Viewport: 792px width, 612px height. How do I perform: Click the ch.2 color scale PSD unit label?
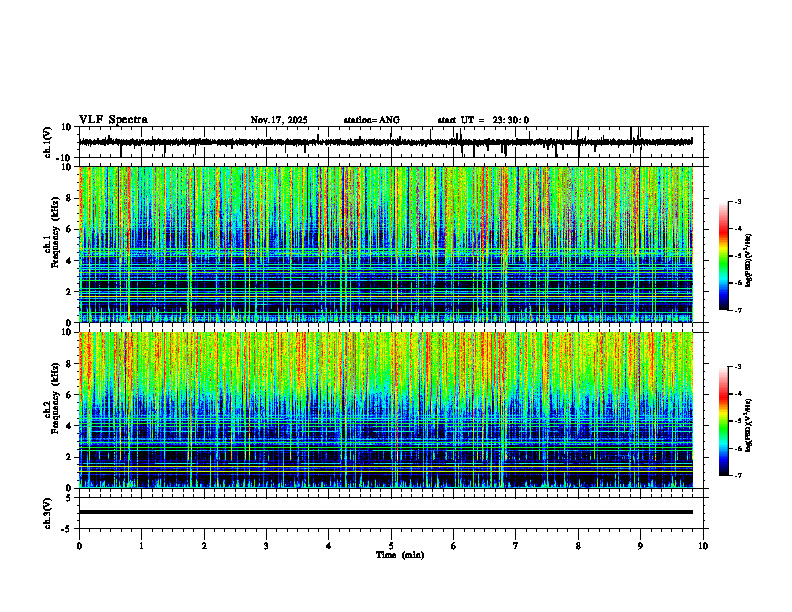pyautogui.click(x=749, y=425)
